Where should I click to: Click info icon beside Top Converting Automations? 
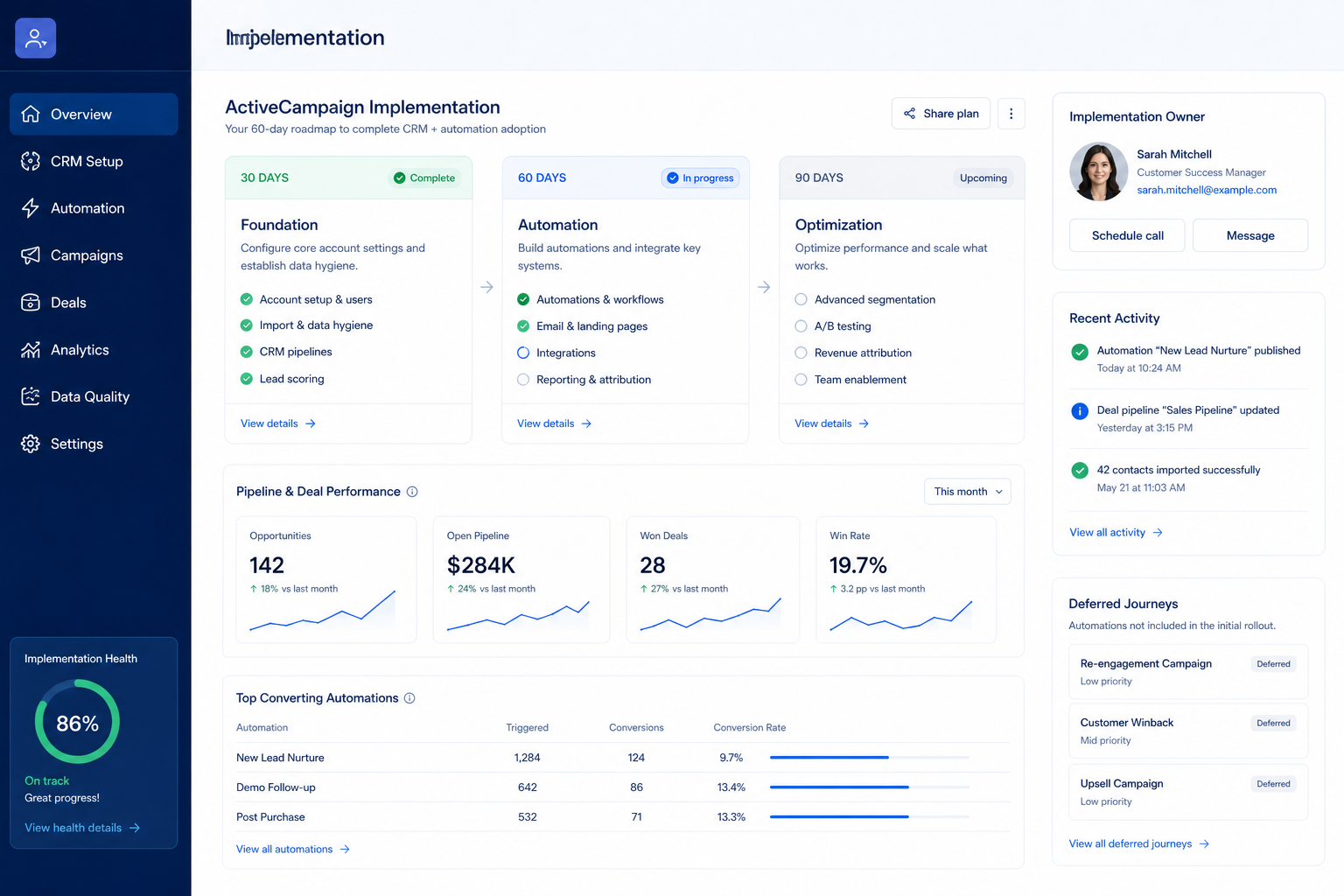[x=409, y=698]
